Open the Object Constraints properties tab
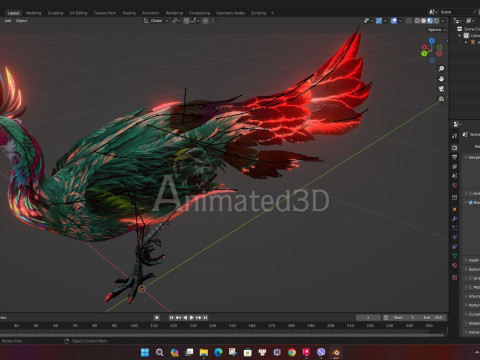 click(455, 247)
